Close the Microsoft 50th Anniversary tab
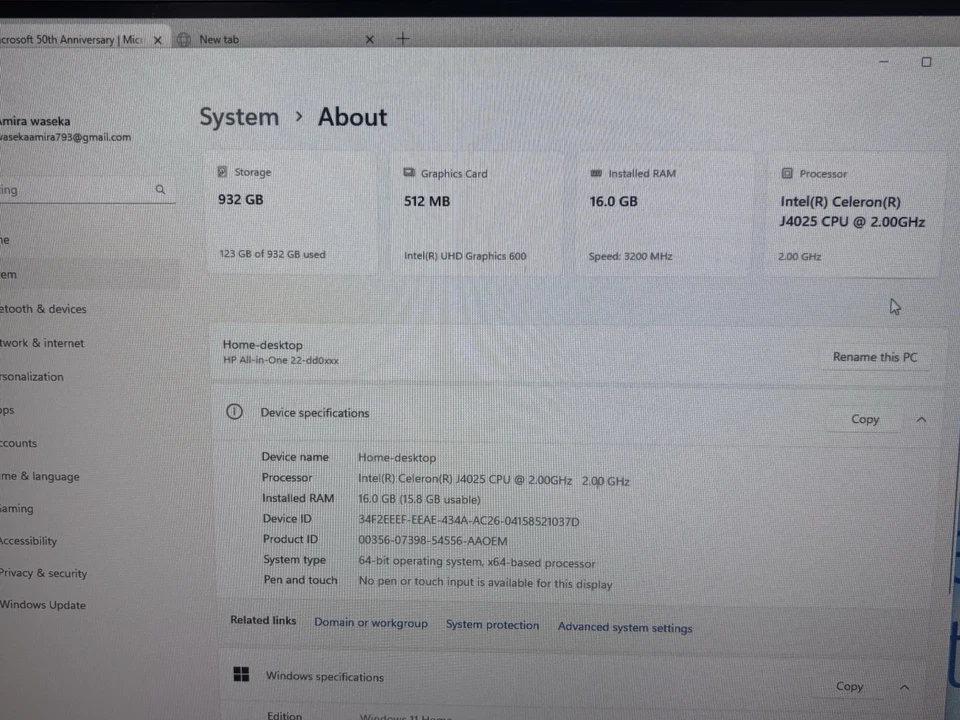 (x=157, y=40)
